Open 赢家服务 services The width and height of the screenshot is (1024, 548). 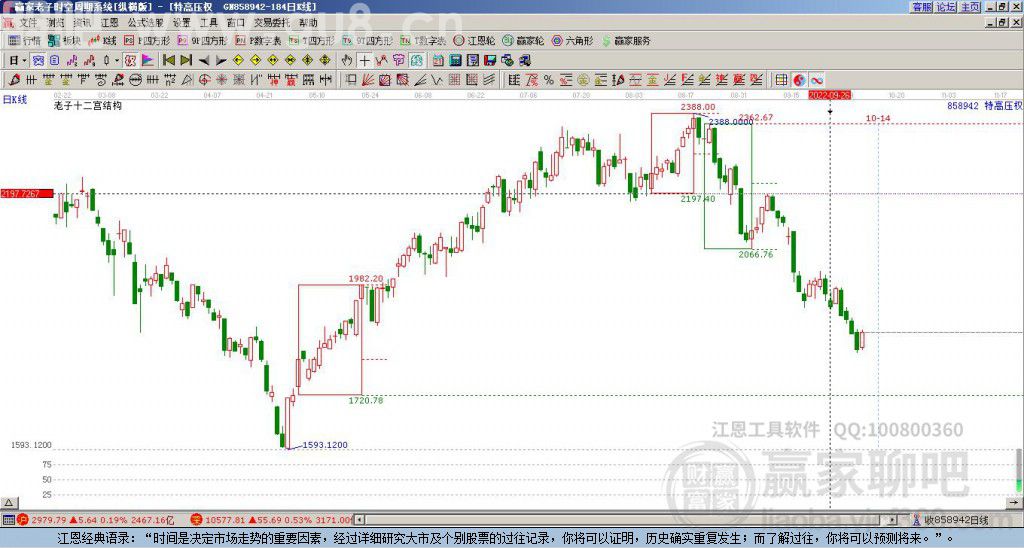tap(626, 40)
